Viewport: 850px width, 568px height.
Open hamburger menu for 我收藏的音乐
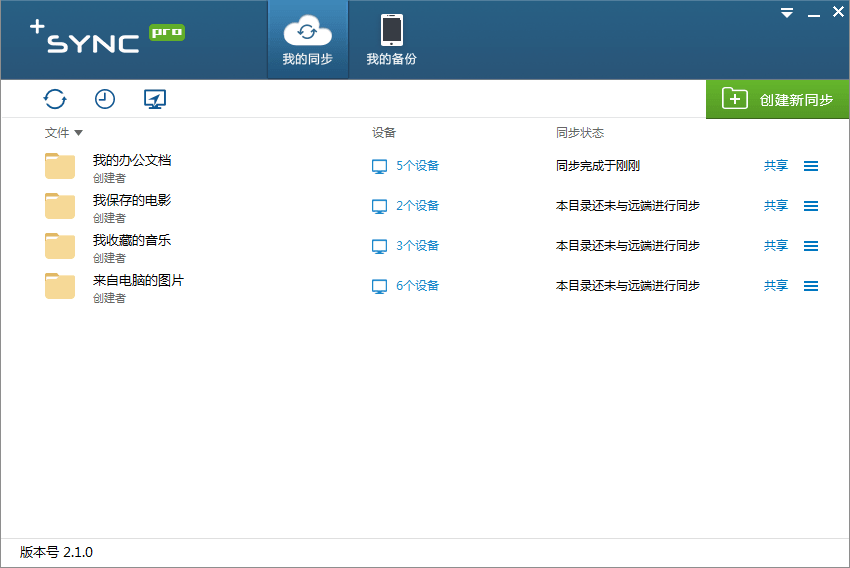click(x=811, y=246)
